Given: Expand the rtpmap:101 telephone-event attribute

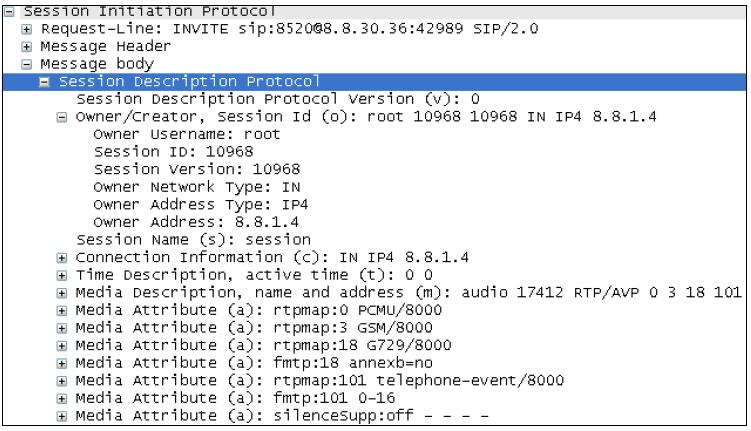Looking at the screenshot, I should click(62, 380).
